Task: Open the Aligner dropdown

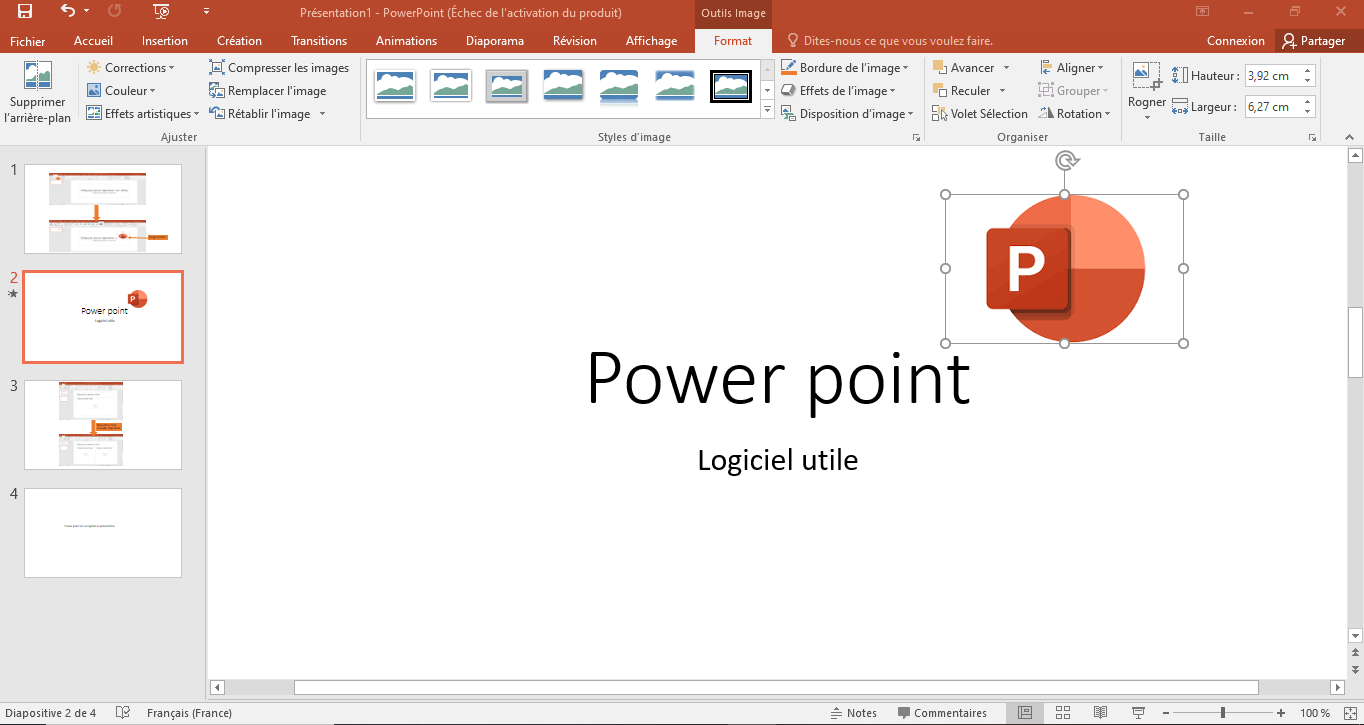Action: tap(1072, 68)
